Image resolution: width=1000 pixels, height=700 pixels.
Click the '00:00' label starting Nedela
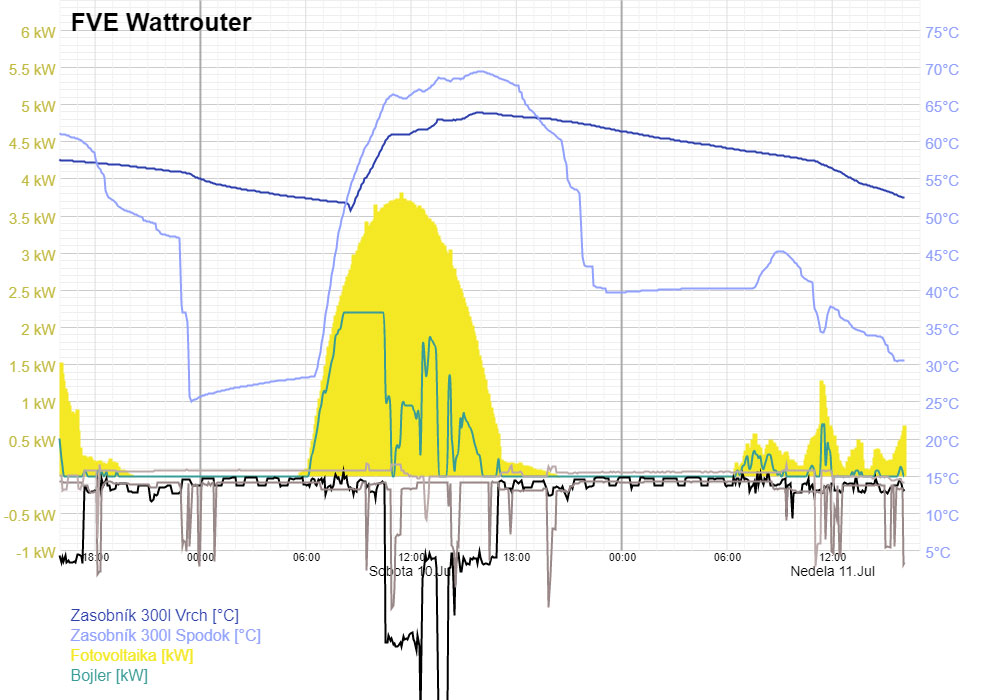click(x=622, y=557)
